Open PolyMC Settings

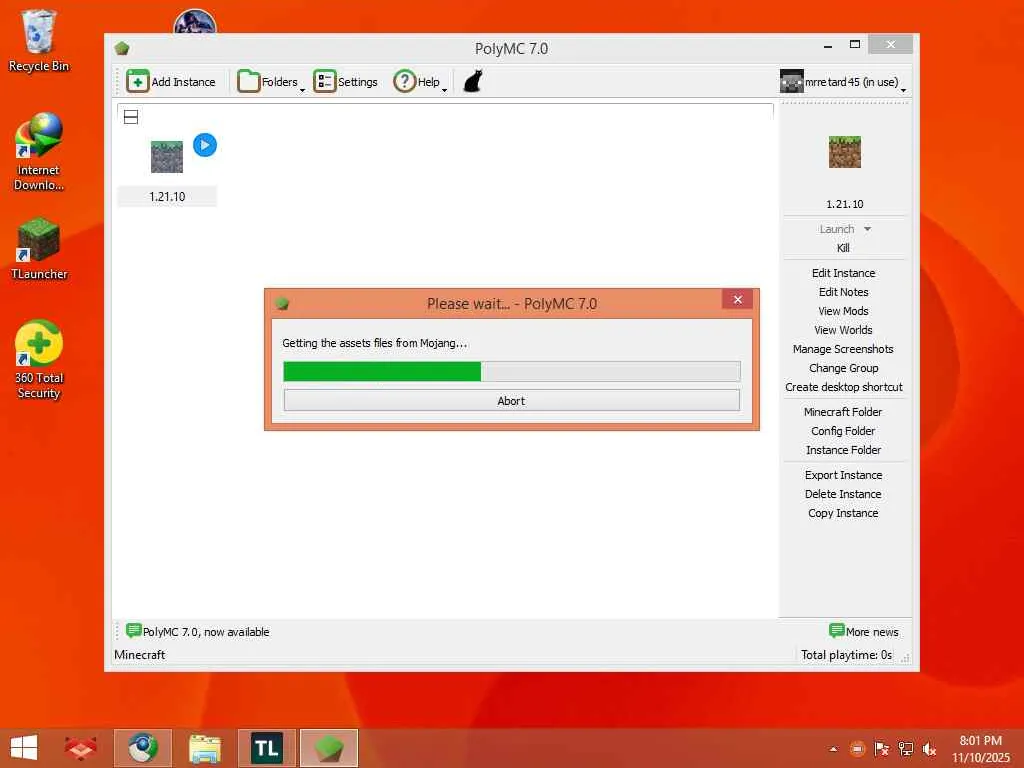(345, 82)
